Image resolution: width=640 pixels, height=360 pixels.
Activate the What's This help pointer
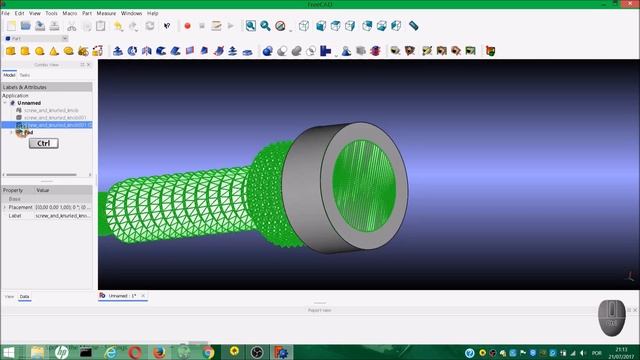coord(167,26)
